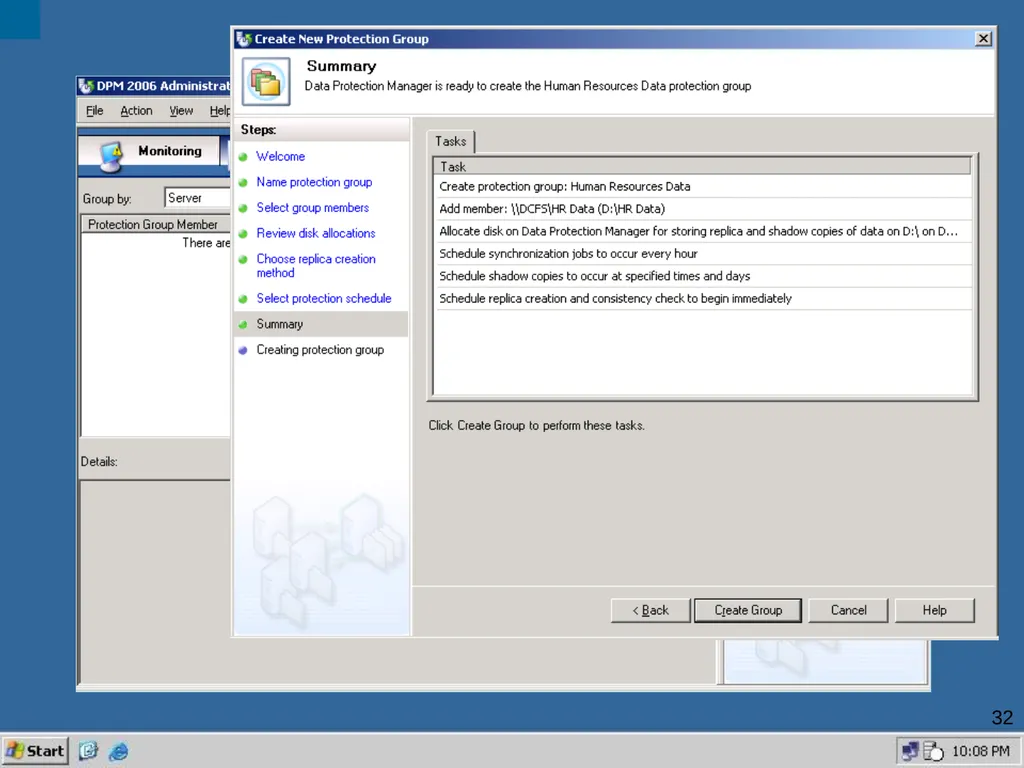Click the server tray icon next to the clock
Image resolution: width=1024 pixels, height=768 pixels.
[x=933, y=751]
